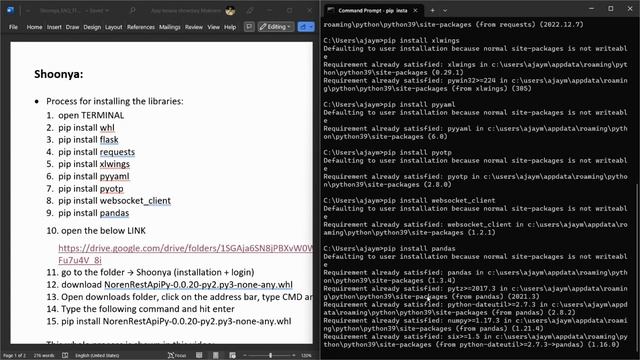Click the Word application icon in title bar
This screenshot has height=360, width=640.
pyautogui.click(x=11, y=10)
